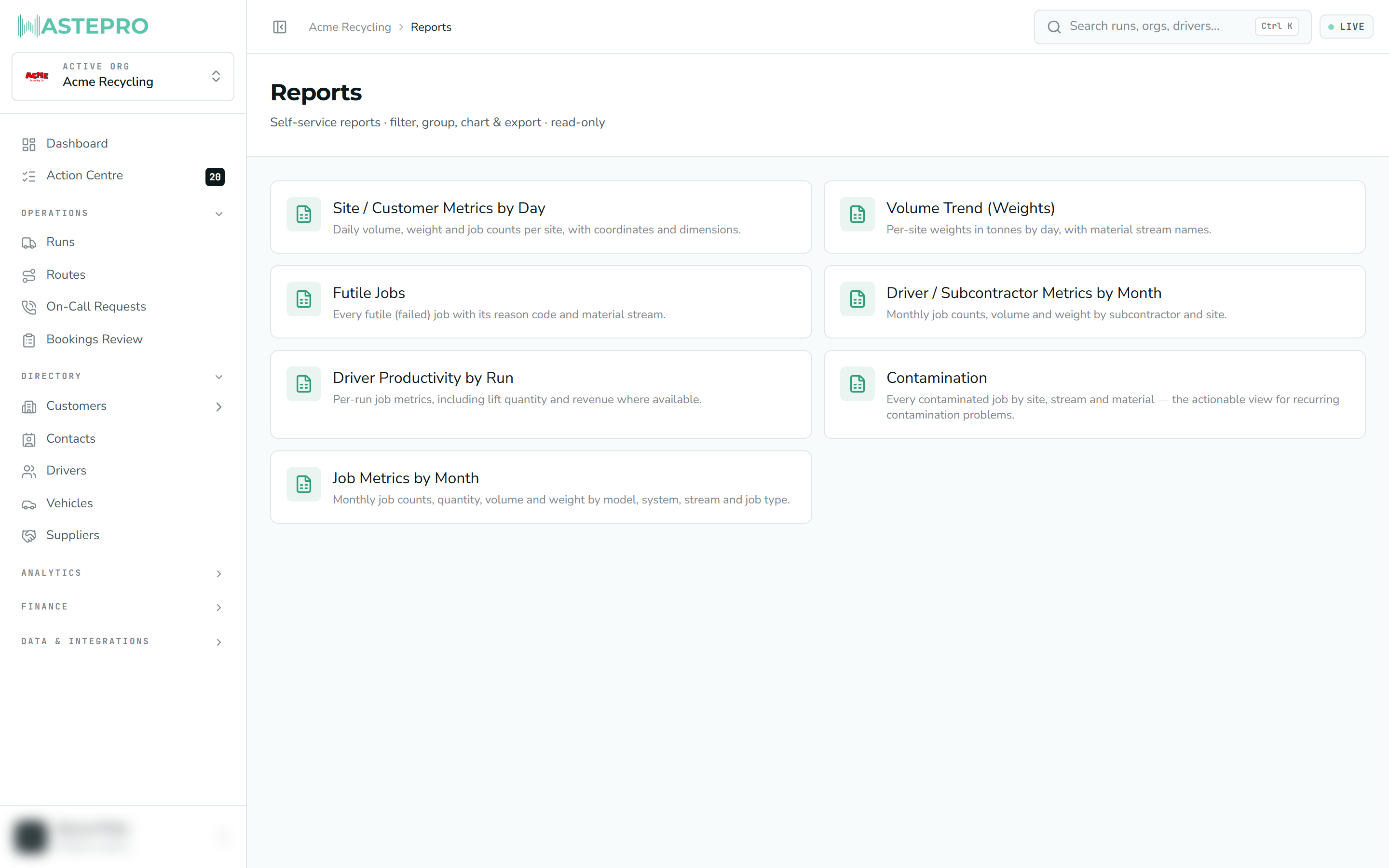Click the Futile Jobs report icon
The image size is (1389, 868).
(304, 298)
